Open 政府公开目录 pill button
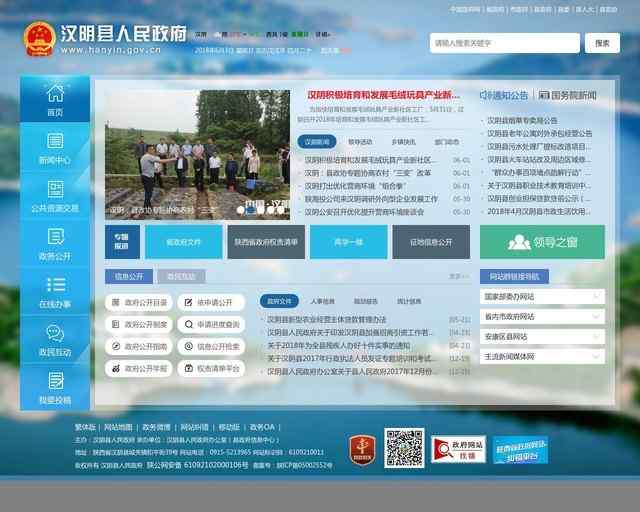The image size is (640, 512). pyautogui.click(x=139, y=303)
